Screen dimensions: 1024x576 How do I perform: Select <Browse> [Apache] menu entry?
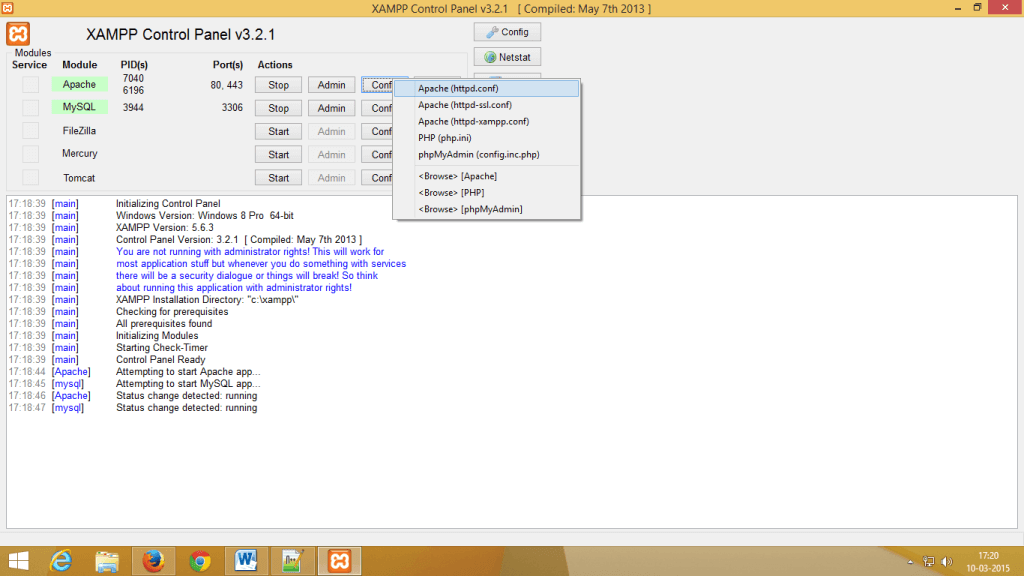[487, 176]
